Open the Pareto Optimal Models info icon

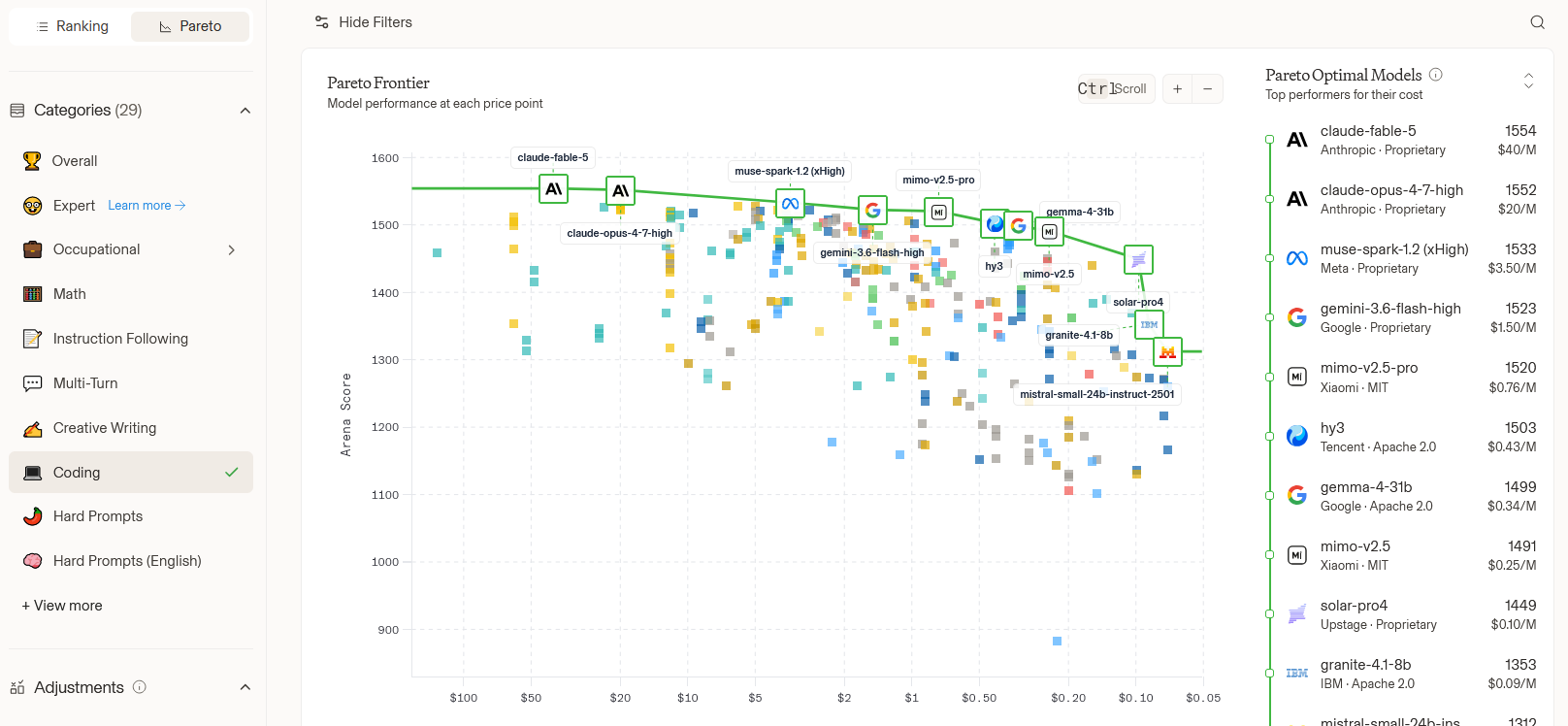click(1436, 75)
